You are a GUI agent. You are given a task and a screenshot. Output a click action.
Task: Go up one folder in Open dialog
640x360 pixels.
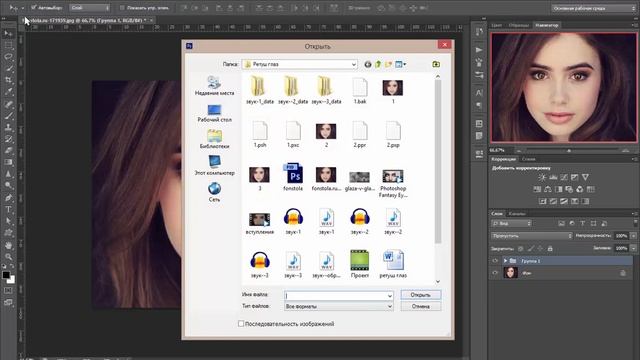[x=378, y=64]
